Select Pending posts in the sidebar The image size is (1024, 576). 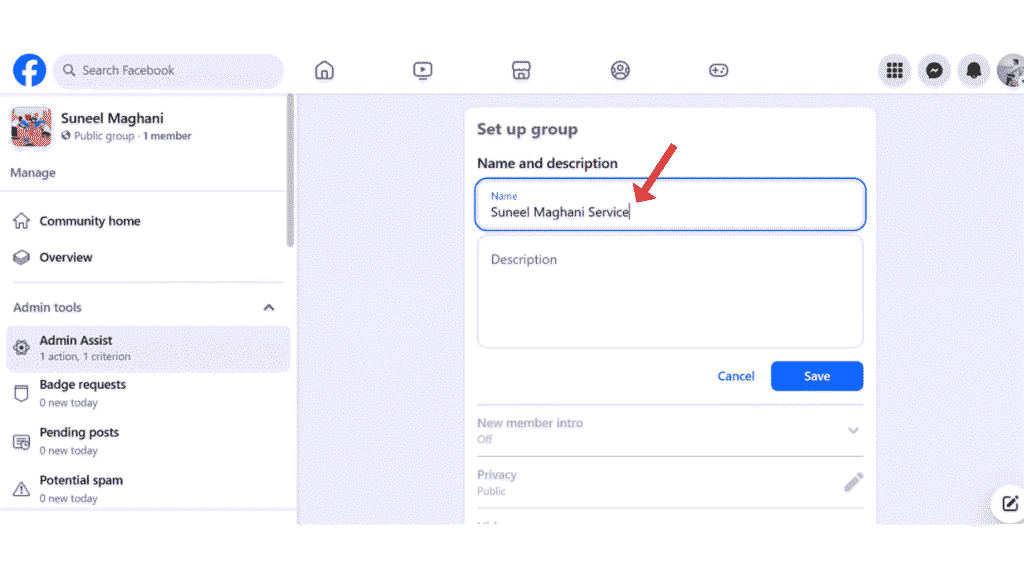point(77,440)
